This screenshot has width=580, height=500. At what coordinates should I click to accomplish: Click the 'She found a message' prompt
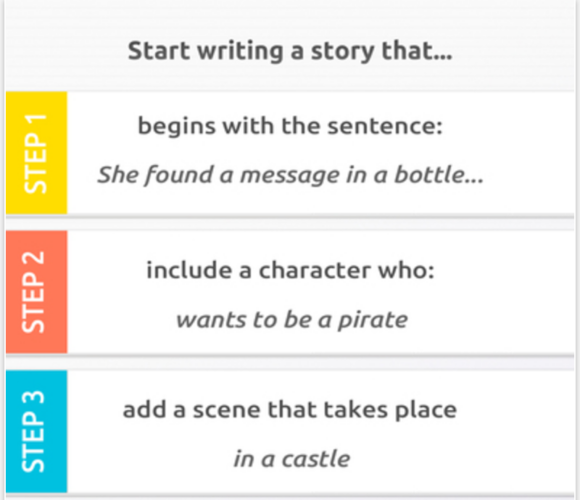[x=290, y=175]
